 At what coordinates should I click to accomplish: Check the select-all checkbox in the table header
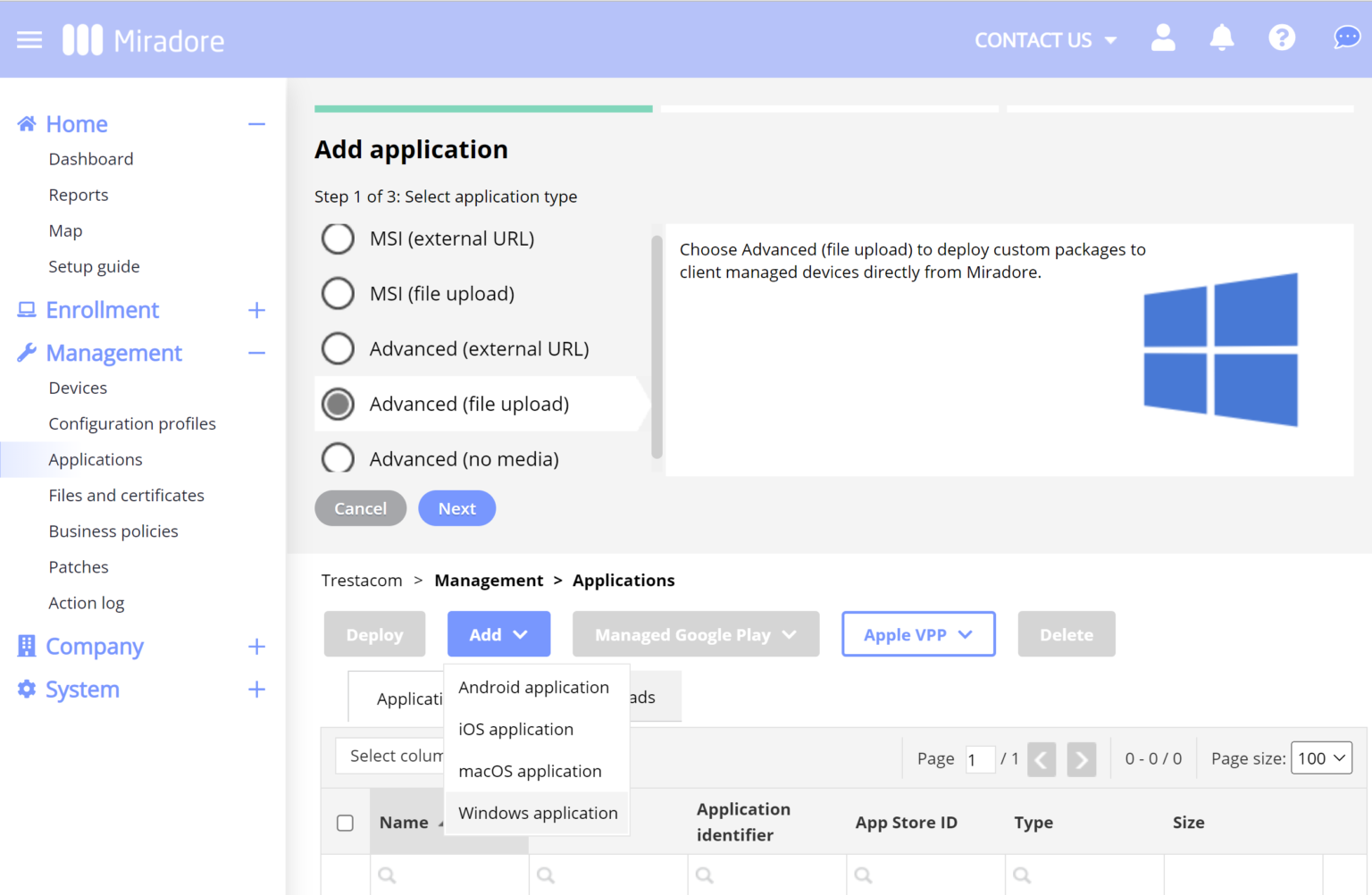[x=345, y=823]
